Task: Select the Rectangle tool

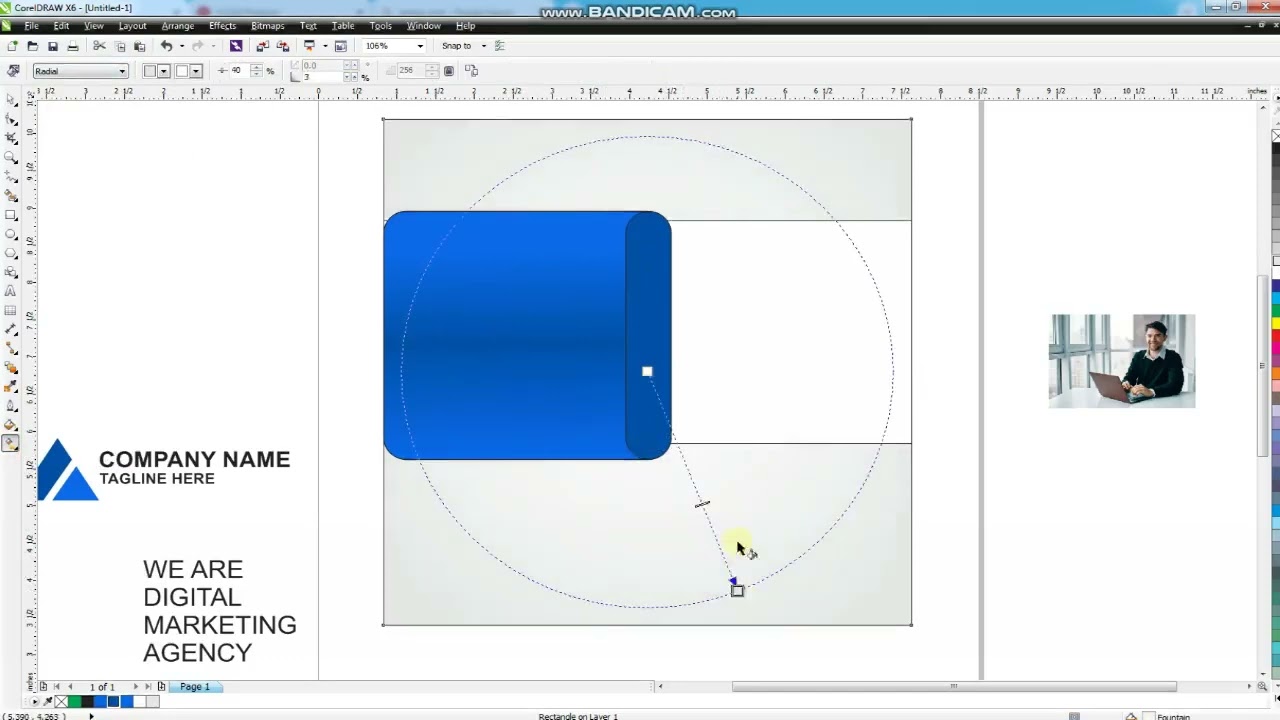Action: point(11,214)
